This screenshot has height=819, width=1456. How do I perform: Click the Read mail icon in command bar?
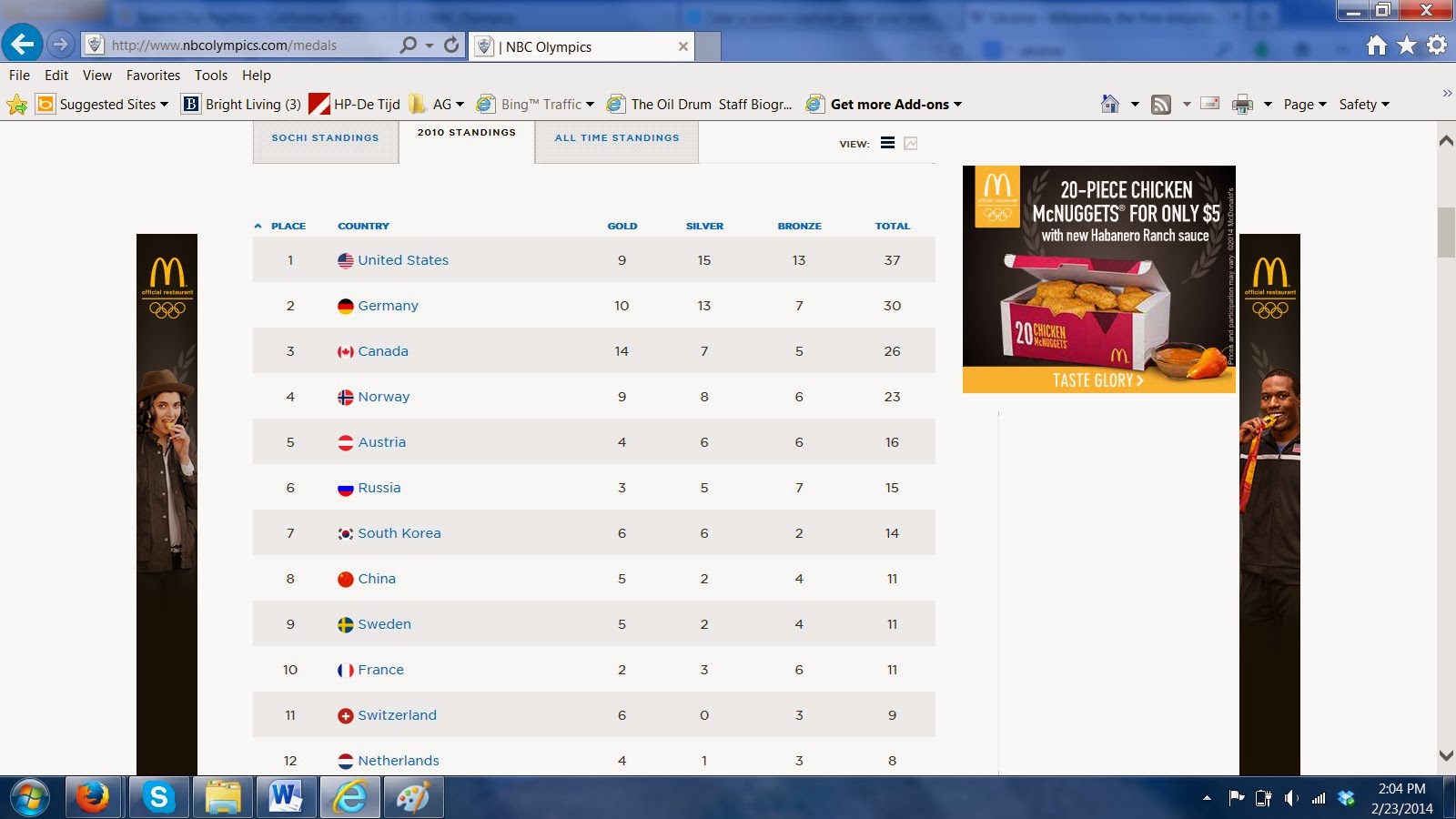click(x=1210, y=104)
